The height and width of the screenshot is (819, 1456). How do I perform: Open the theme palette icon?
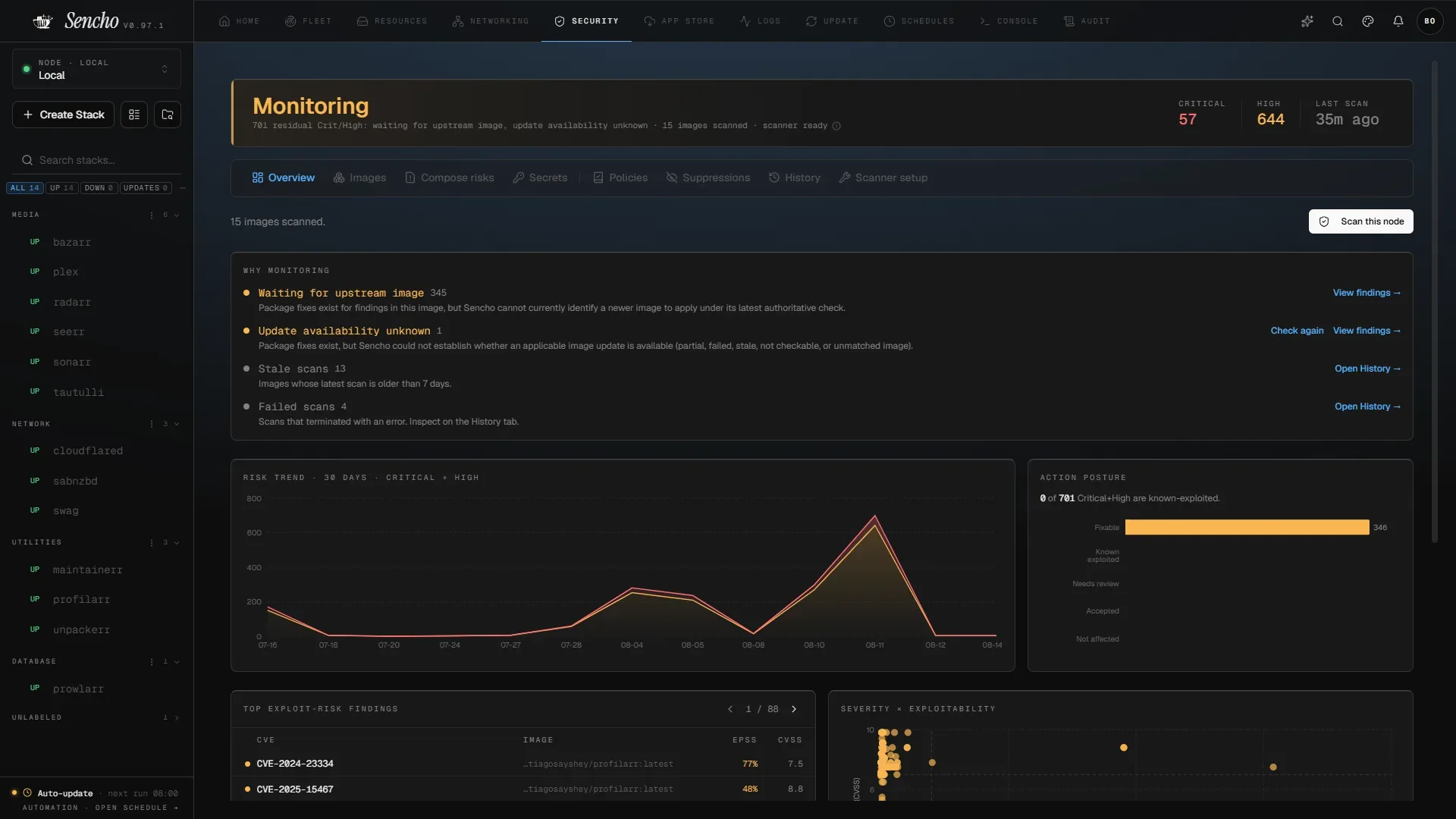pos(1368,21)
